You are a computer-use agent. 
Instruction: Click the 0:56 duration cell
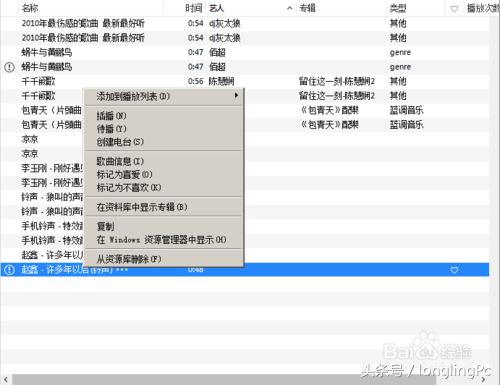tap(195, 81)
